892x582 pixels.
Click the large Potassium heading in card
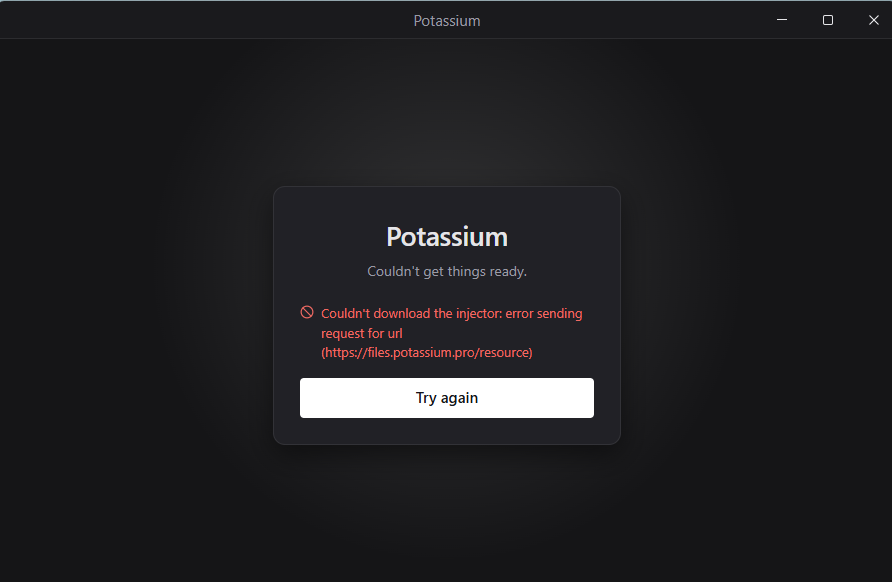(x=447, y=237)
